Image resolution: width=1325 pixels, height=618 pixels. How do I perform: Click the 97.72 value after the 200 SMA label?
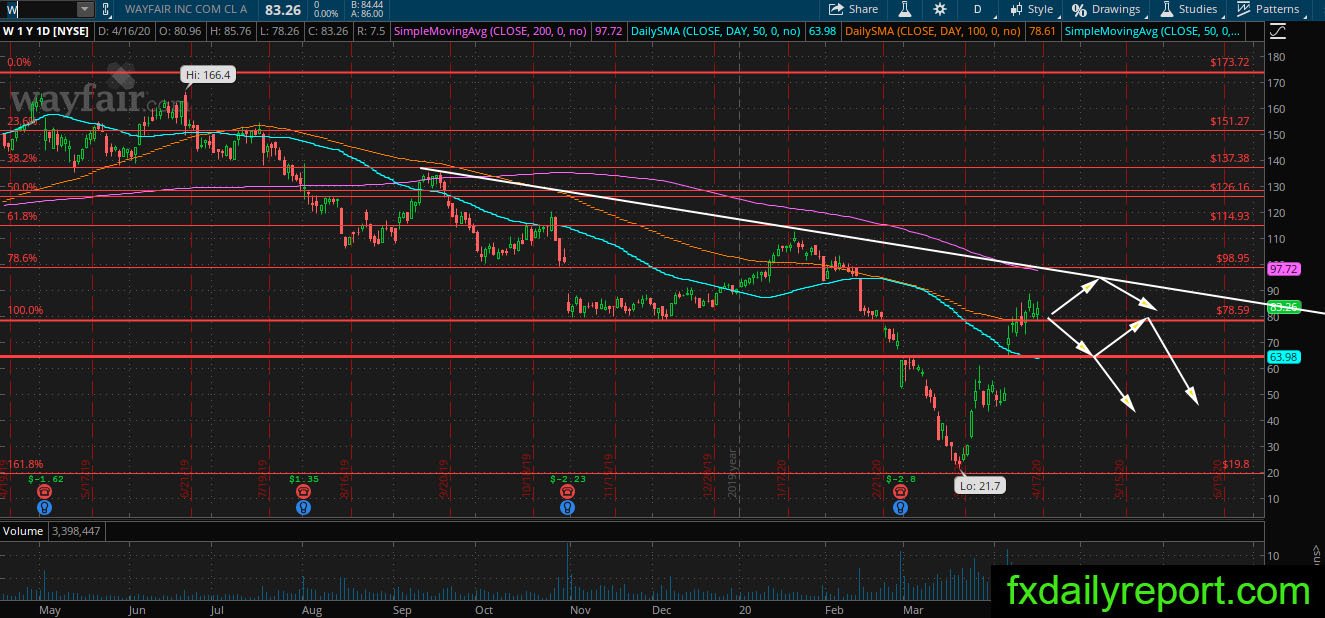pyautogui.click(x=608, y=31)
